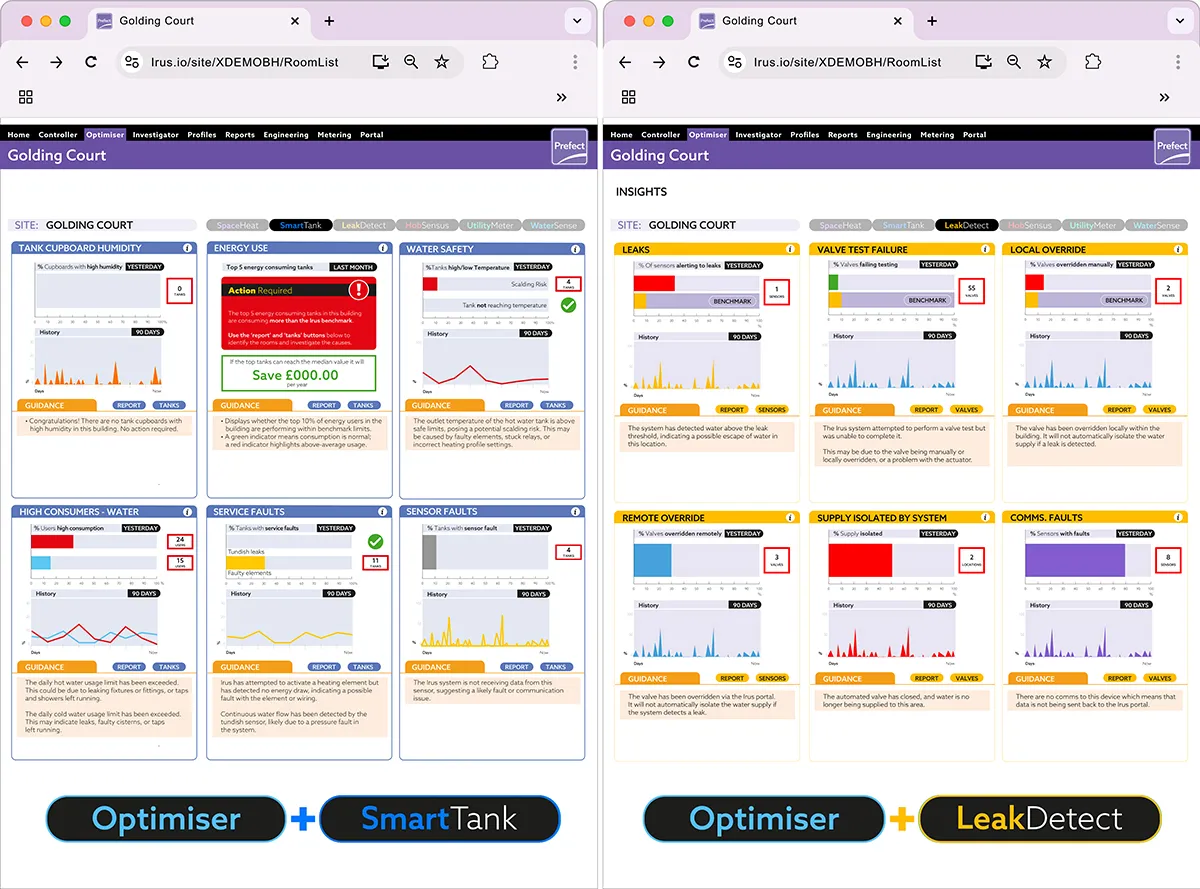Click REPORT button under Water Safety card
Image resolution: width=1200 pixels, height=889 pixels.
point(516,405)
